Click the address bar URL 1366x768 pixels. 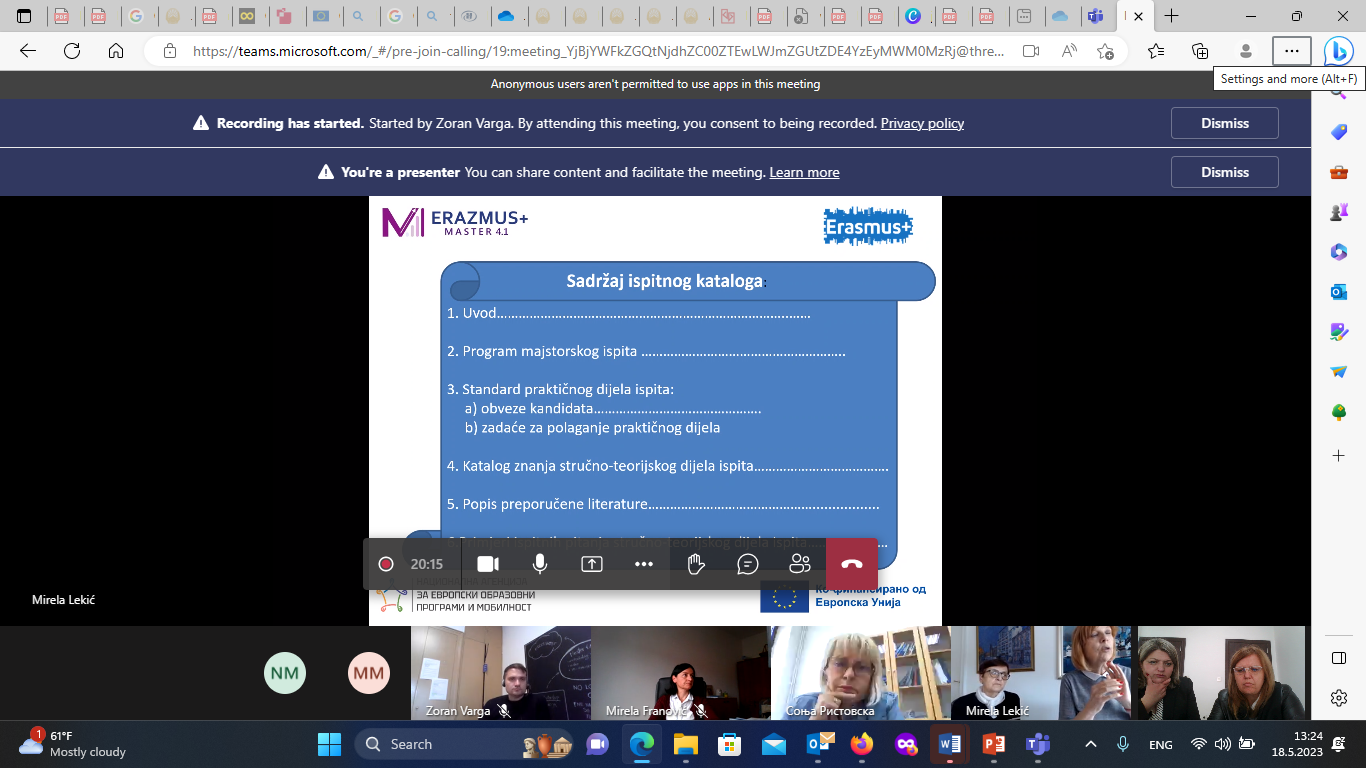point(597,51)
